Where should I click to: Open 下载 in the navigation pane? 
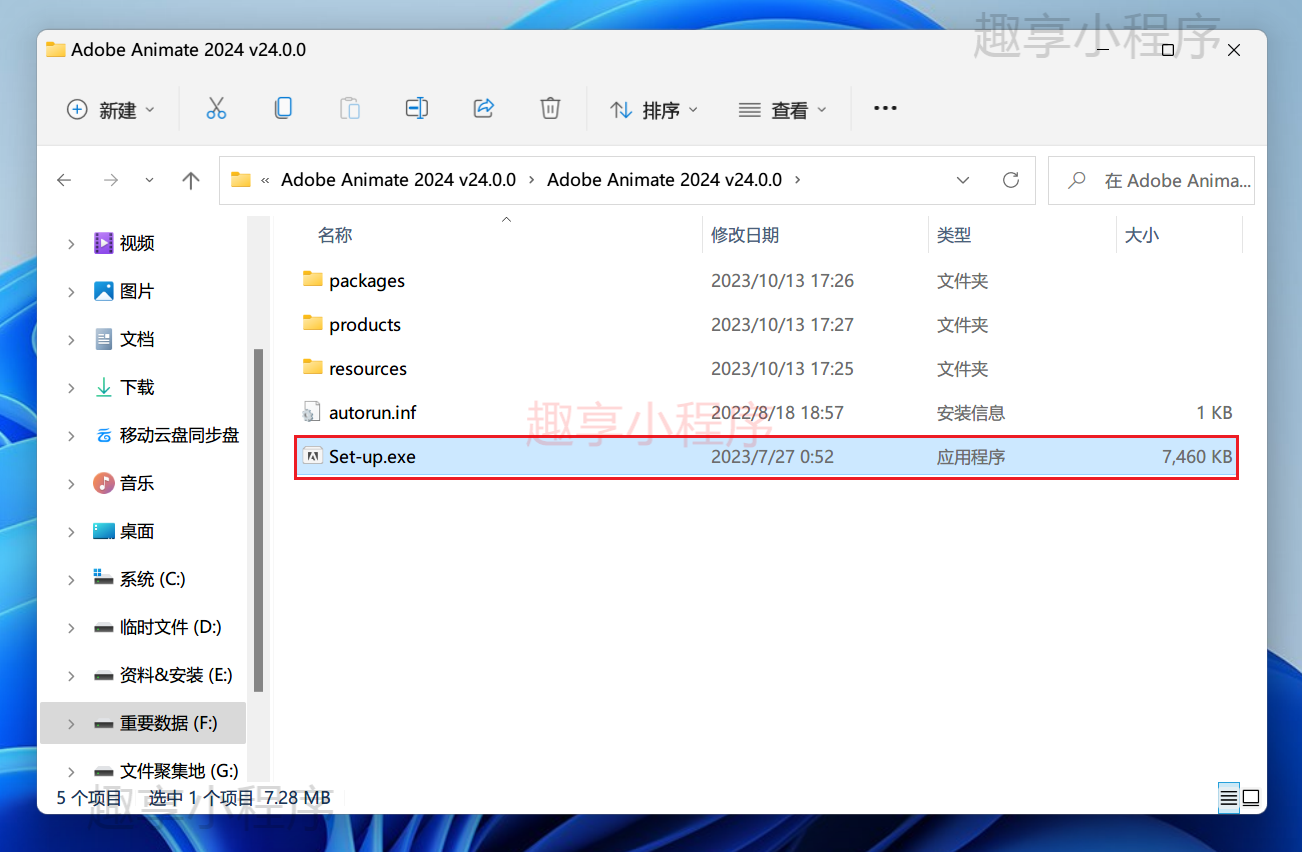pyautogui.click(x=137, y=387)
